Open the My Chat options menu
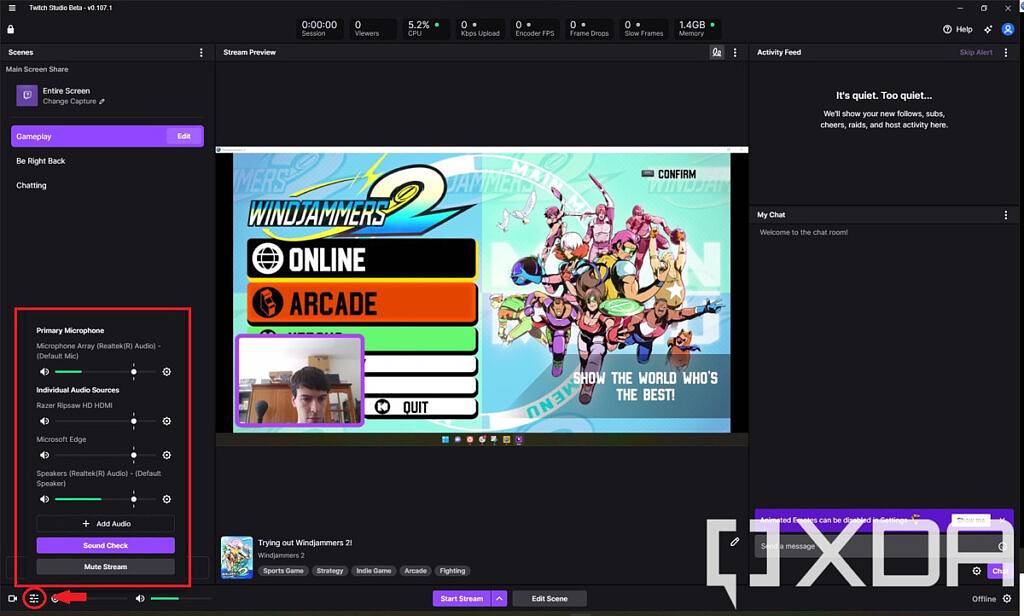Image resolution: width=1024 pixels, height=616 pixels. pyautogui.click(x=1006, y=214)
